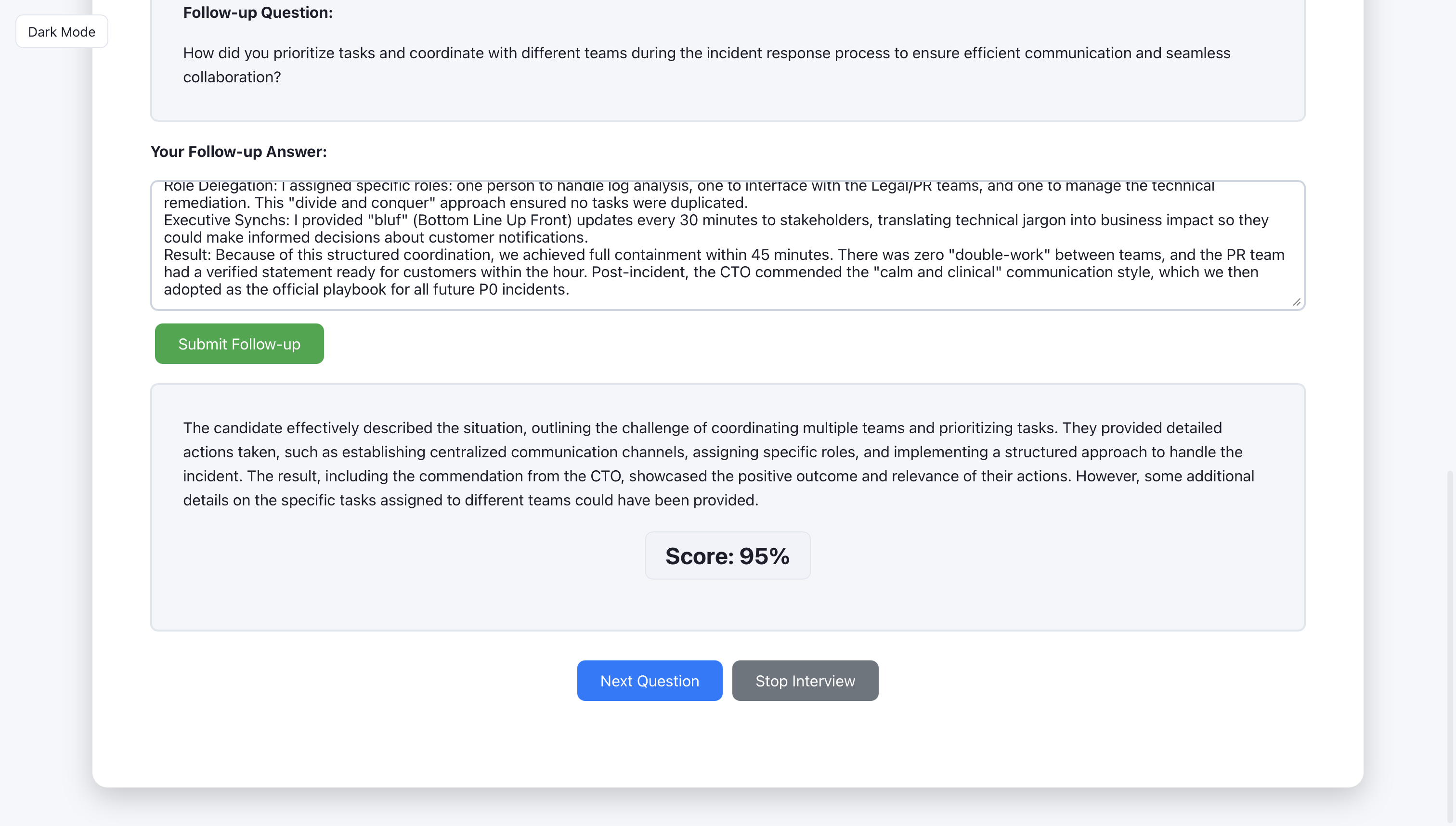Click the "Follow-up Question:" heading

tap(258, 13)
